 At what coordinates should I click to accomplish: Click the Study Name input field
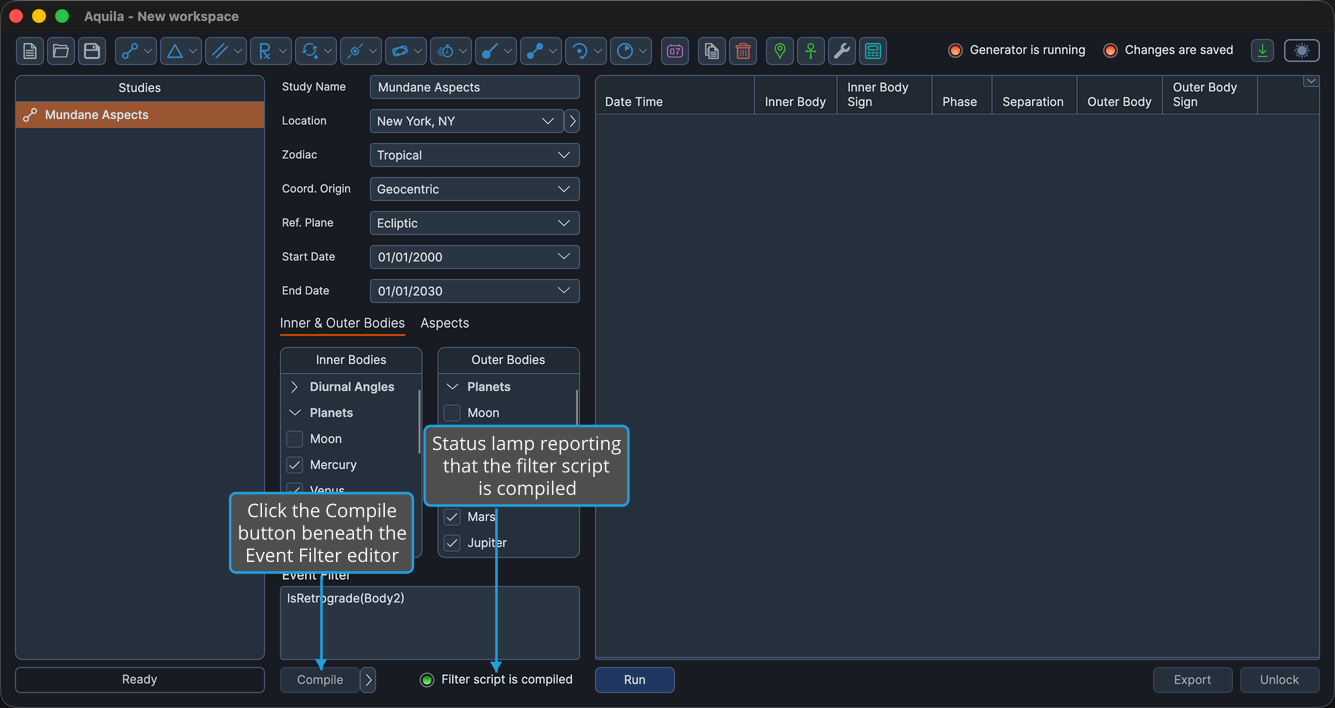(x=474, y=87)
